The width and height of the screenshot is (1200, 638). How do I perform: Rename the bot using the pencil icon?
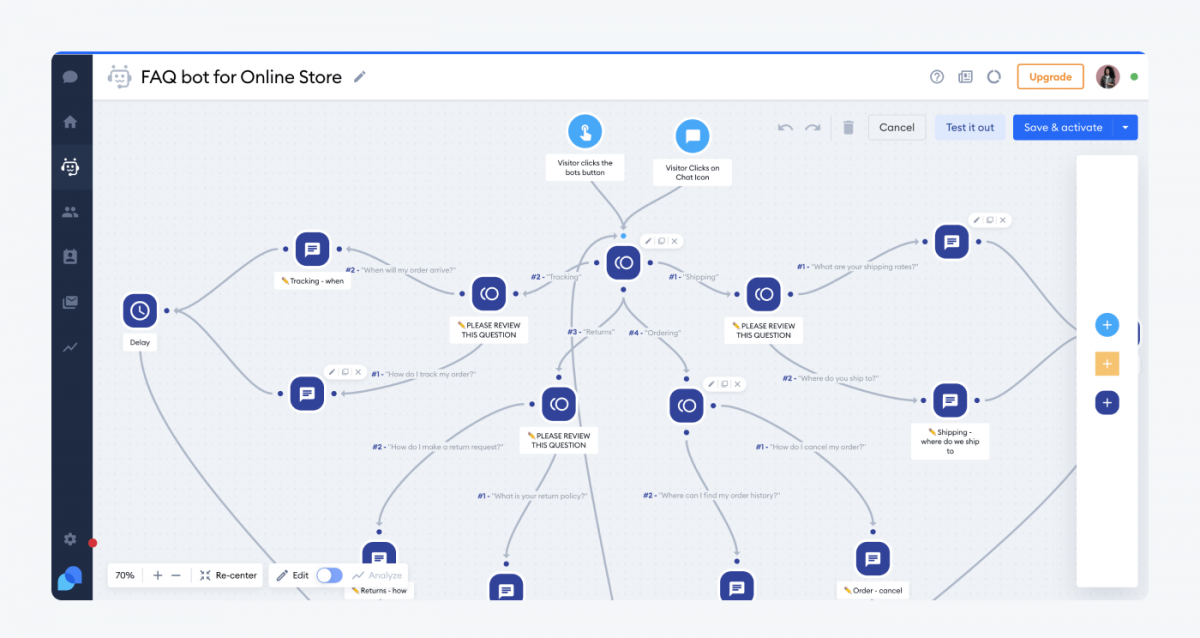360,76
